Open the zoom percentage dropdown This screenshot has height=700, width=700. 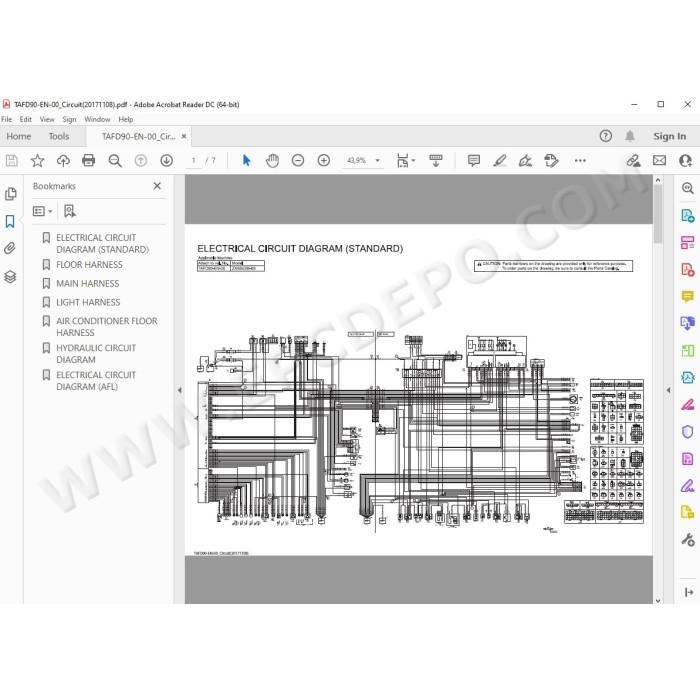[378, 160]
